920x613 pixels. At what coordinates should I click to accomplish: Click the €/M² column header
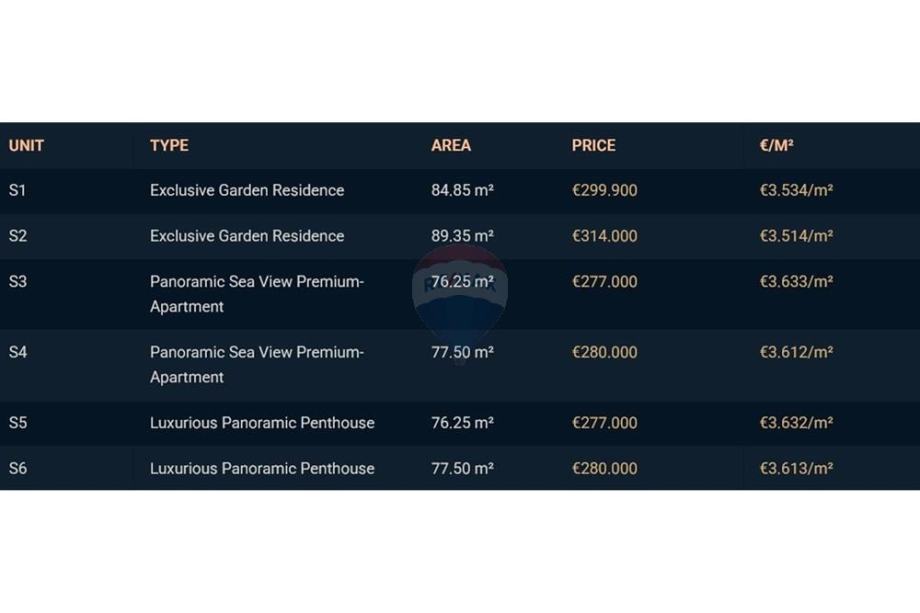776,145
